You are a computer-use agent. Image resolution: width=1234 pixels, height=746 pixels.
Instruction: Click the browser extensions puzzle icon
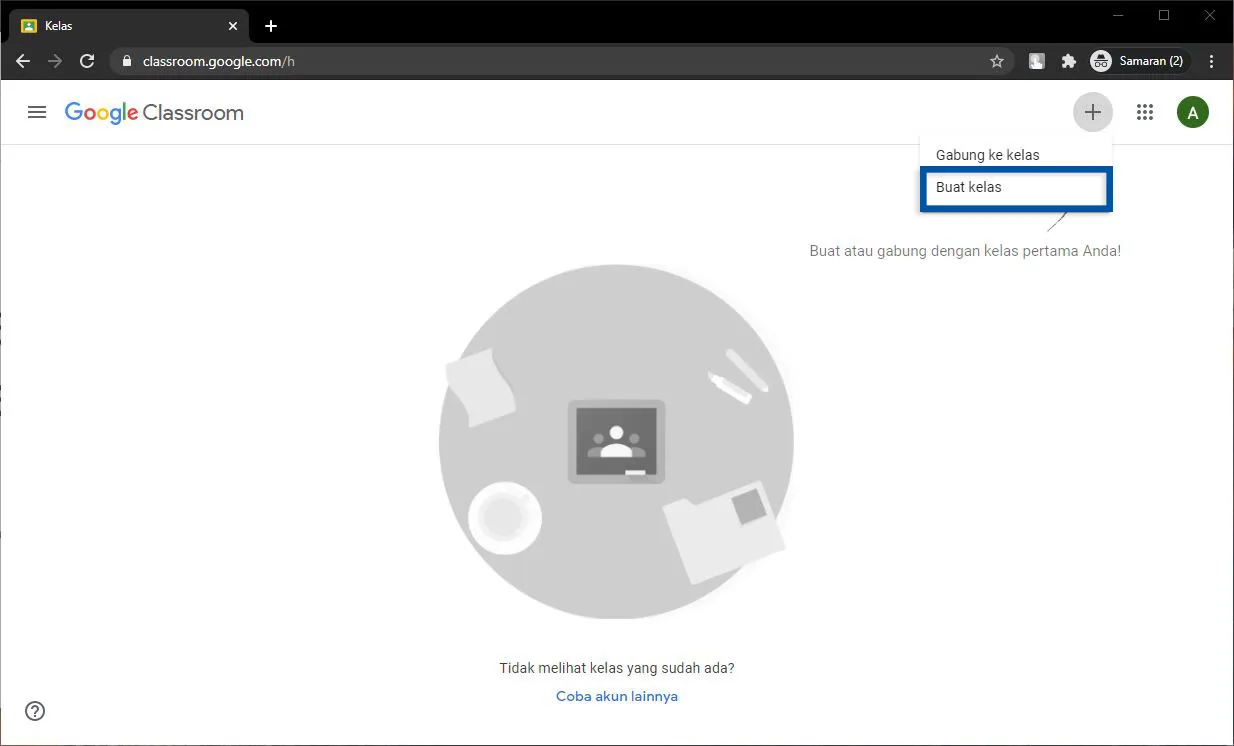[x=1068, y=61]
